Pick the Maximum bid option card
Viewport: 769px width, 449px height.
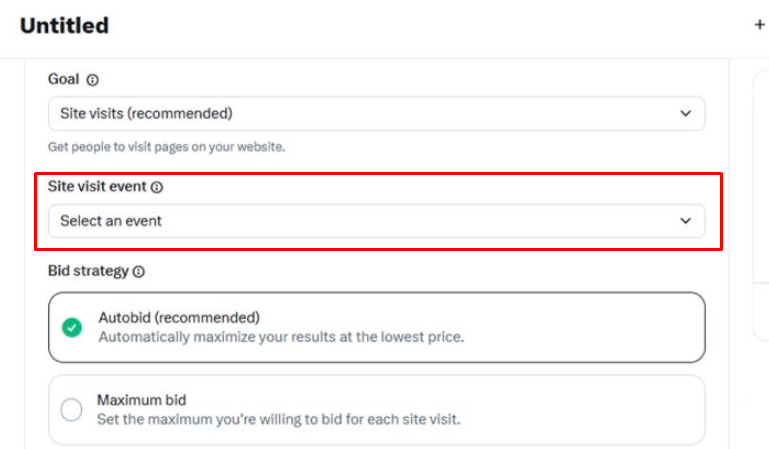click(x=377, y=410)
